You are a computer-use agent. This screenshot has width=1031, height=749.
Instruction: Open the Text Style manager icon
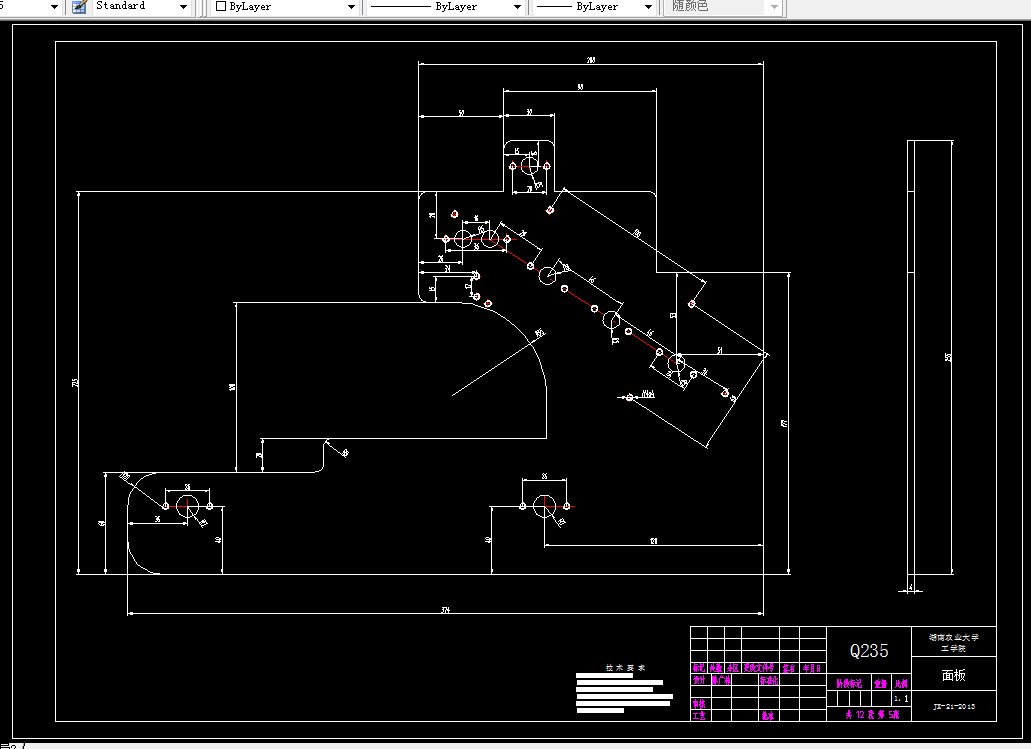point(80,7)
